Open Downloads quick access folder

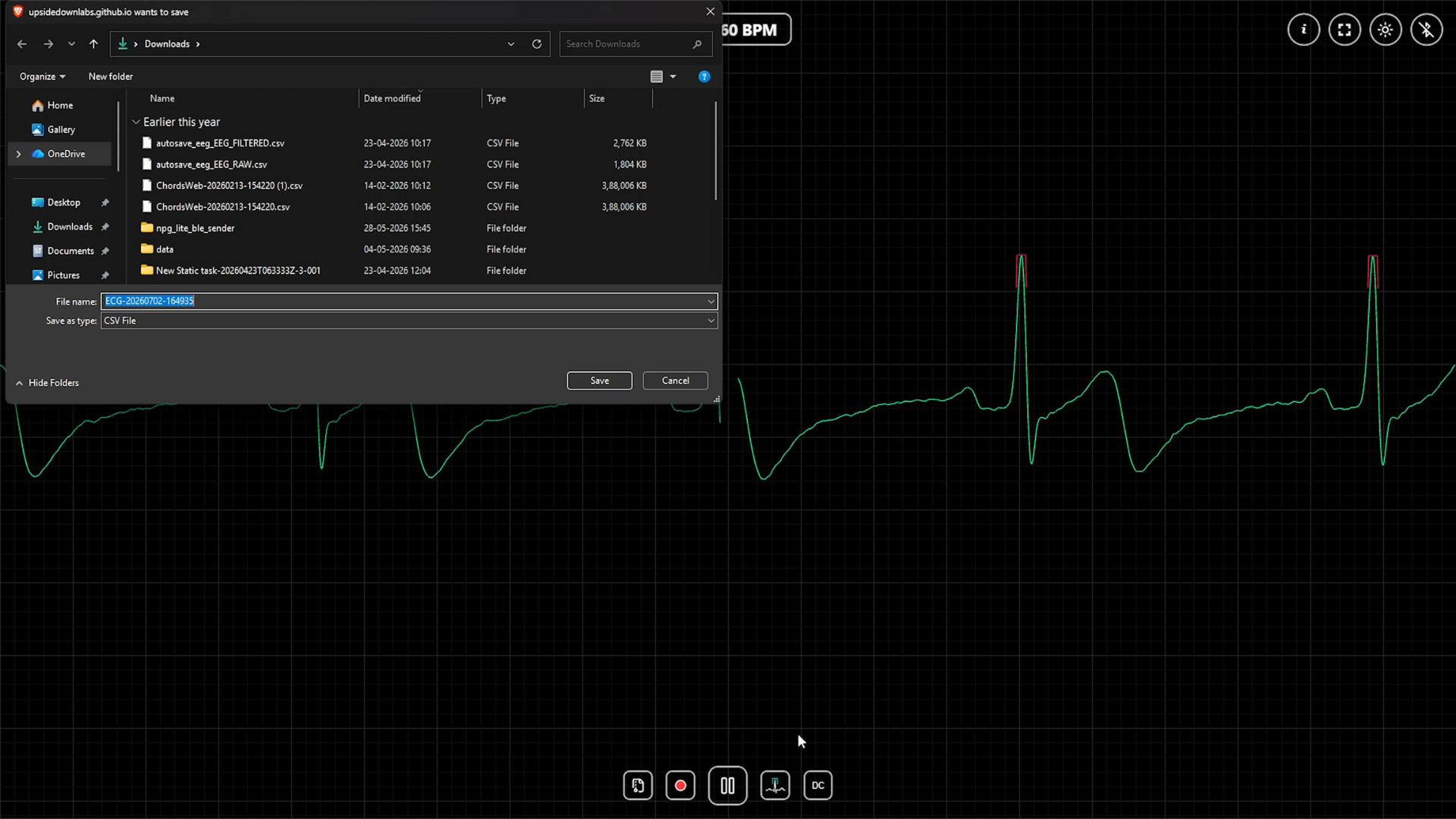(x=70, y=227)
